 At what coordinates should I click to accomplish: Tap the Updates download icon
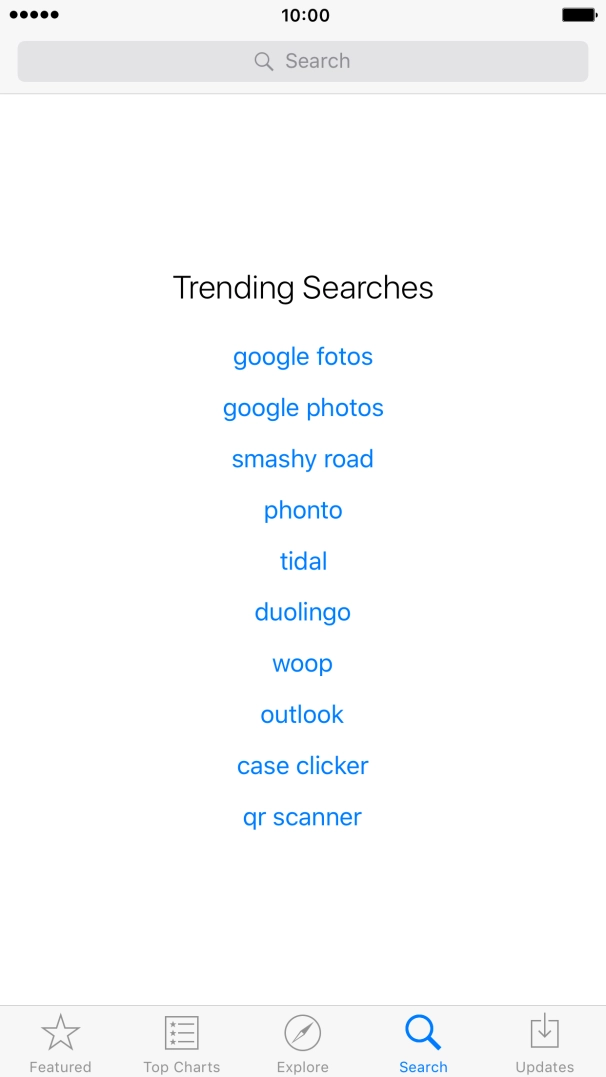544,1030
